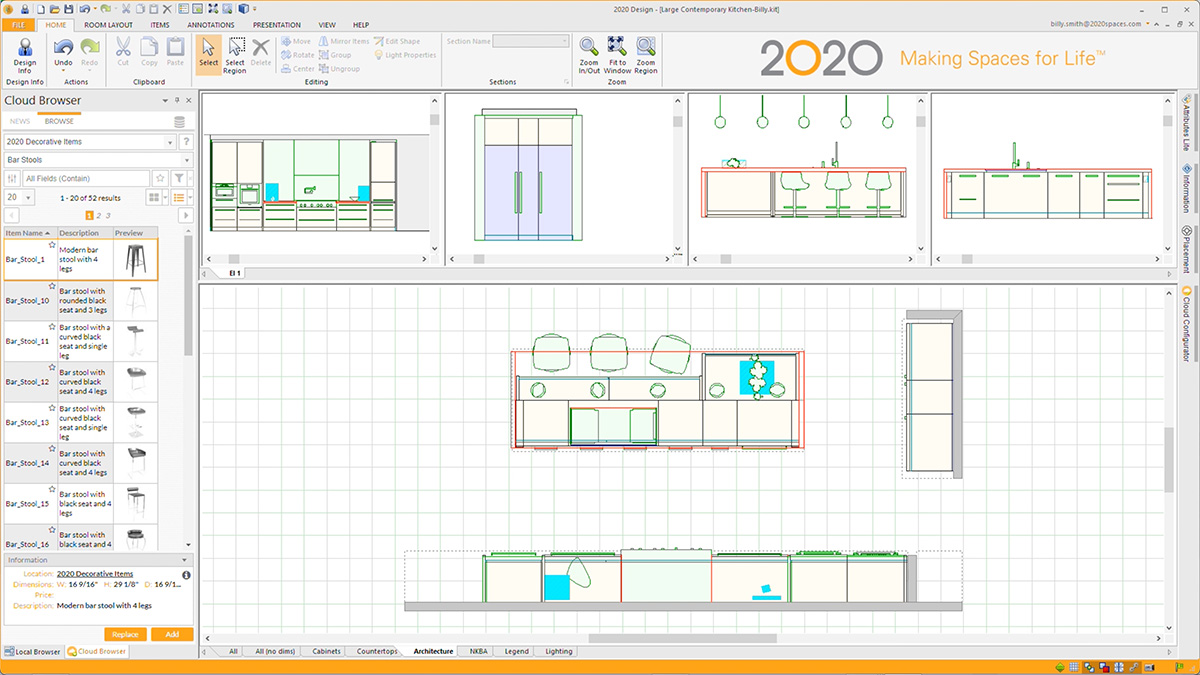Click the Undo arrow icon
This screenshot has width=1200, height=675.
(x=63, y=47)
